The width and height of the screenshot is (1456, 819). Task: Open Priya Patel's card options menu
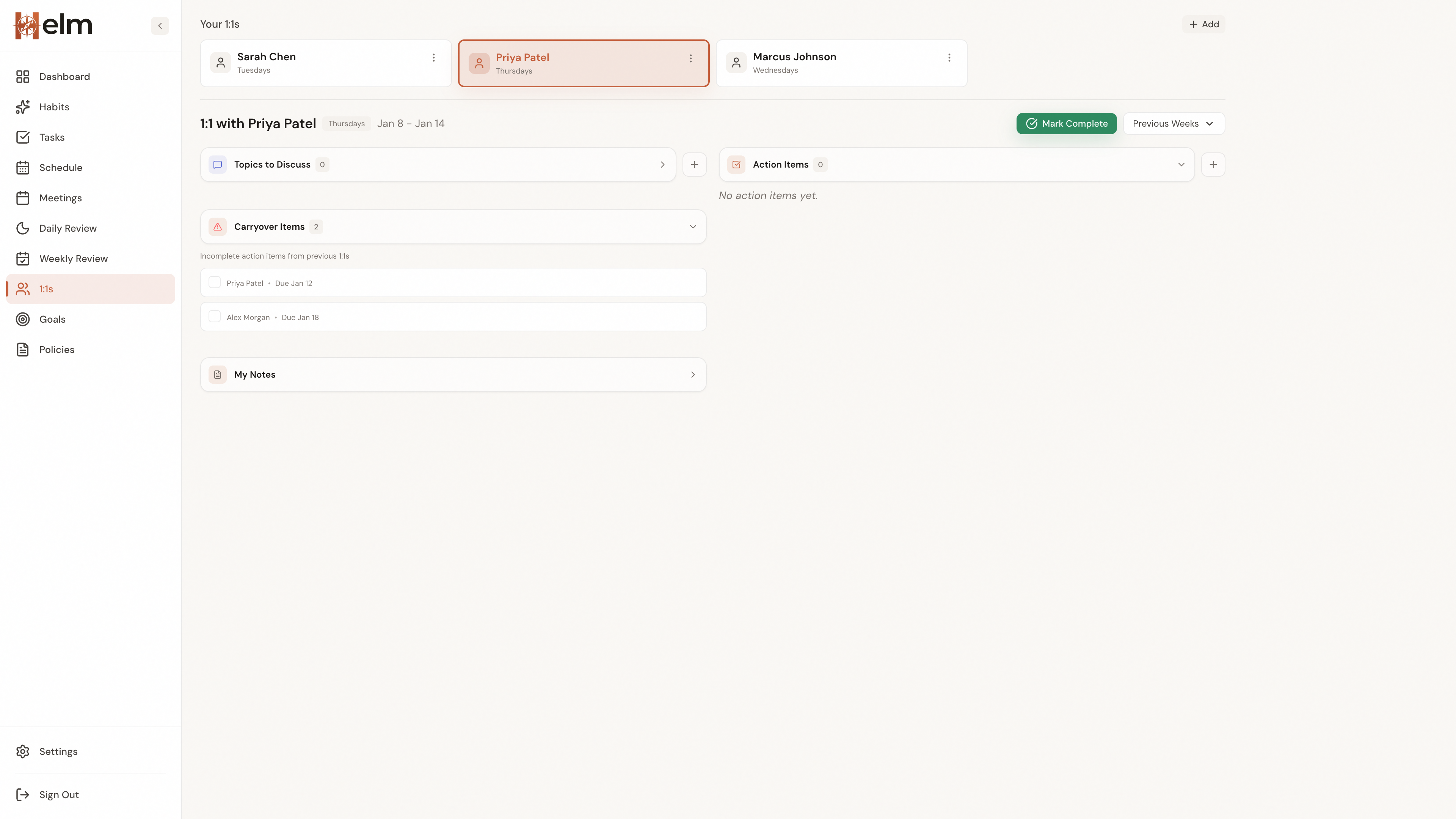pos(690,58)
